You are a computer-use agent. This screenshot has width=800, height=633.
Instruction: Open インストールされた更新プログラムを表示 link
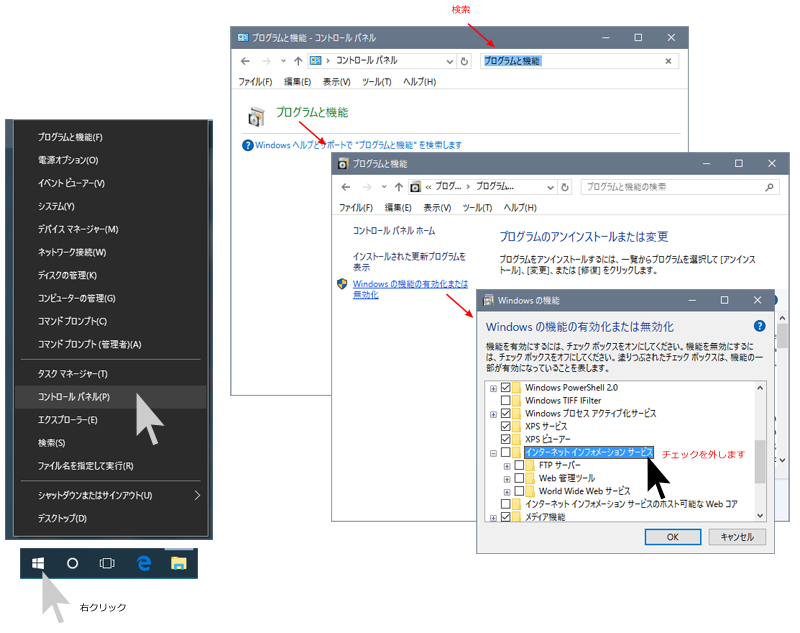pos(409,262)
